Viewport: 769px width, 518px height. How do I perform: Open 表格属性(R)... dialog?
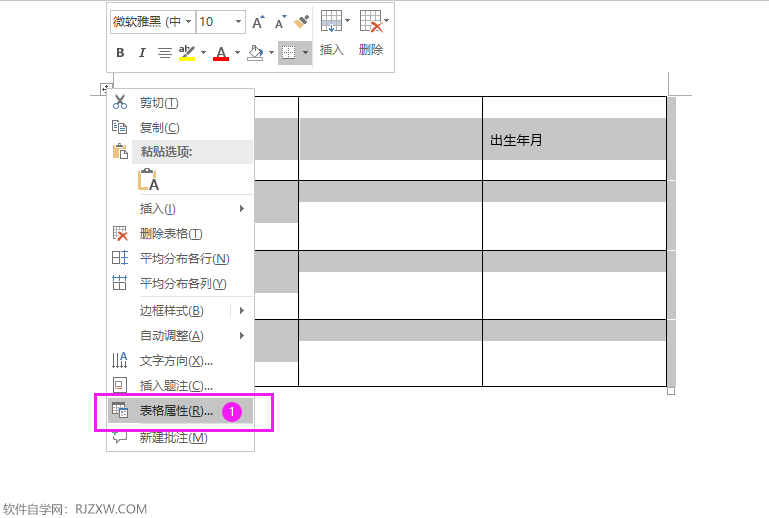click(180, 411)
